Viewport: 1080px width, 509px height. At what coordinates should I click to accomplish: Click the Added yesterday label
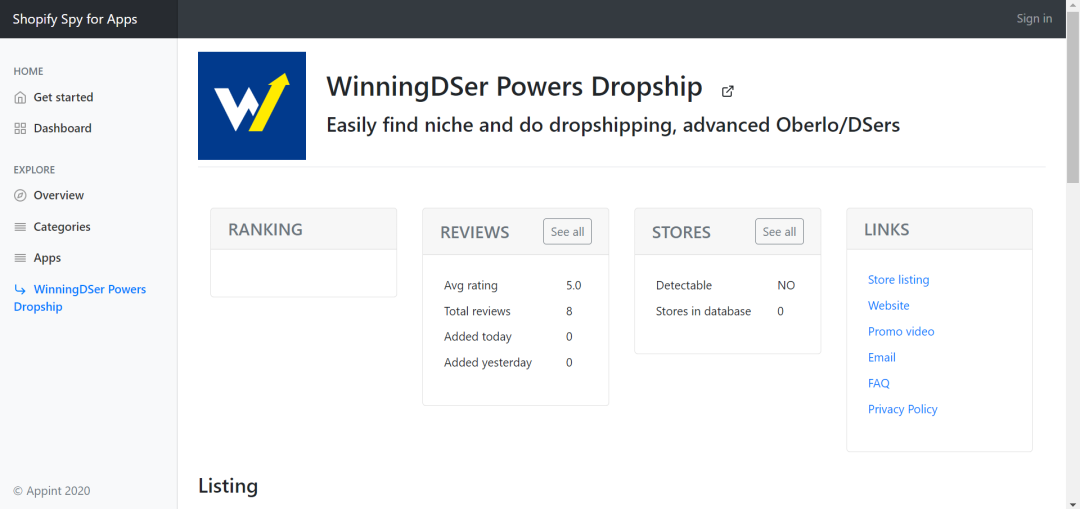[x=488, y=362]
